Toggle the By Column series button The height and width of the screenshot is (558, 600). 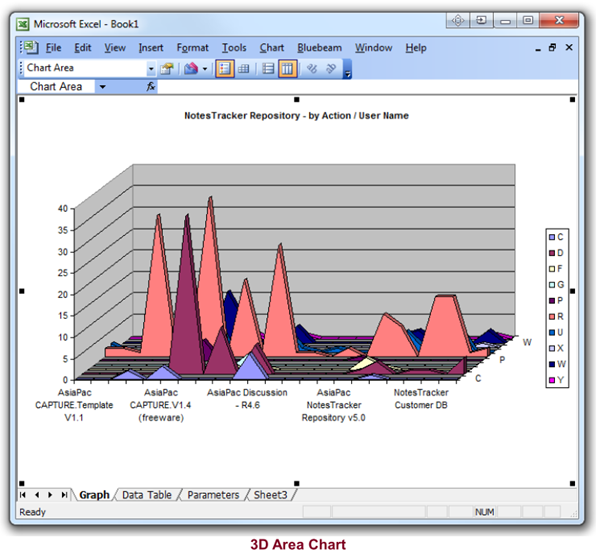pyautogui.click(x=287, y=68)
